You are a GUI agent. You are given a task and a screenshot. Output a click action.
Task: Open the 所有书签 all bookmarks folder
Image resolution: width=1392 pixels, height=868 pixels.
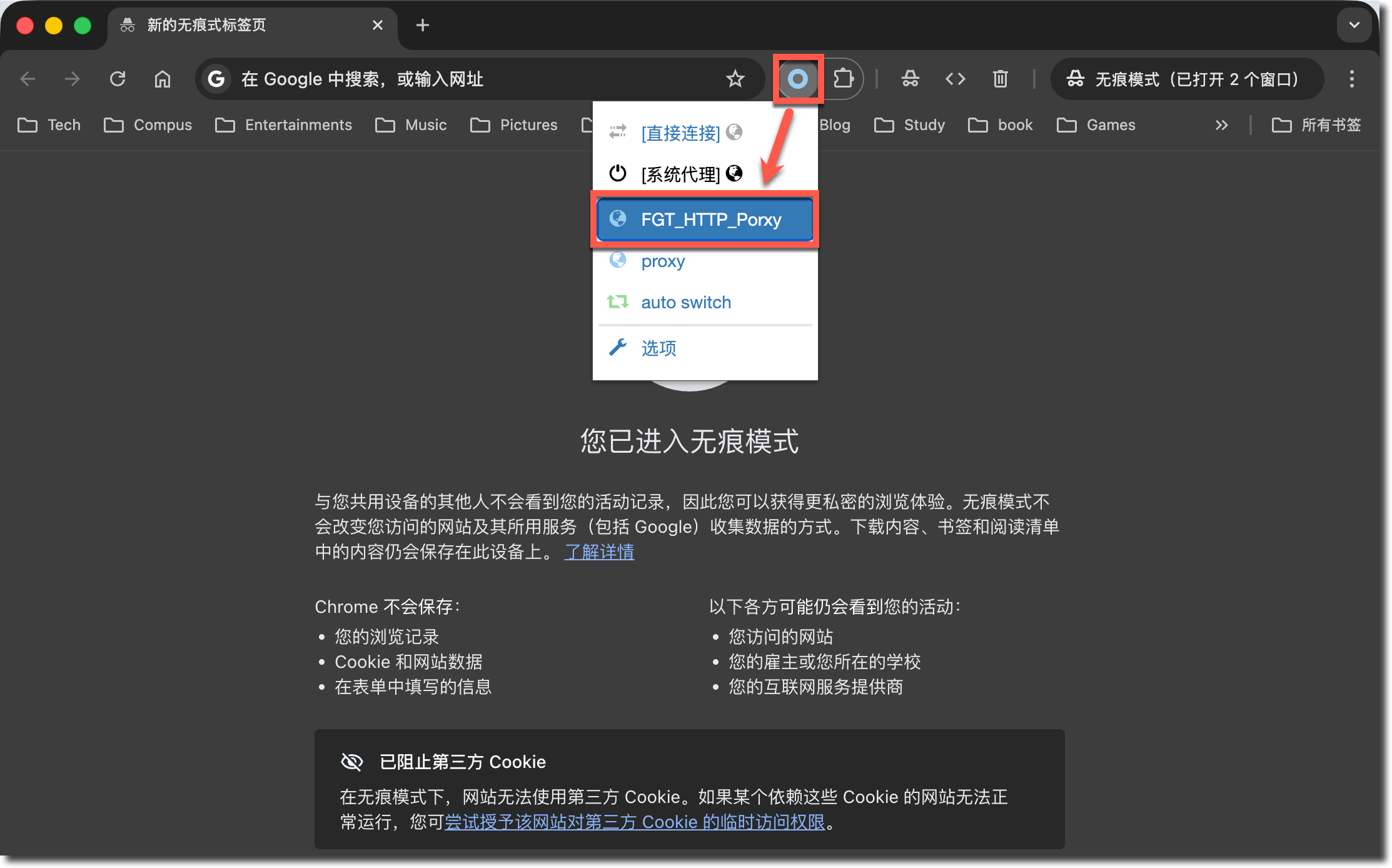point(1317,125)
